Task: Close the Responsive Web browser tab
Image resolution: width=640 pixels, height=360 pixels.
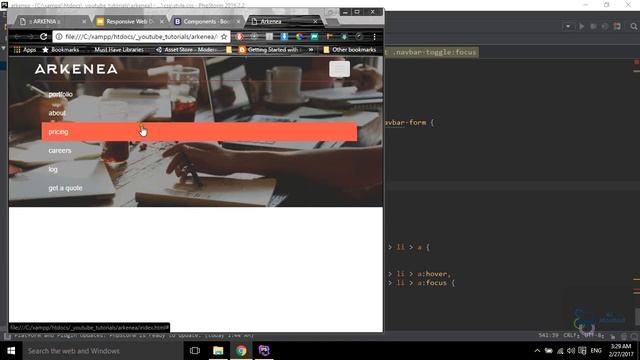Action: click(x=162, y=21)
